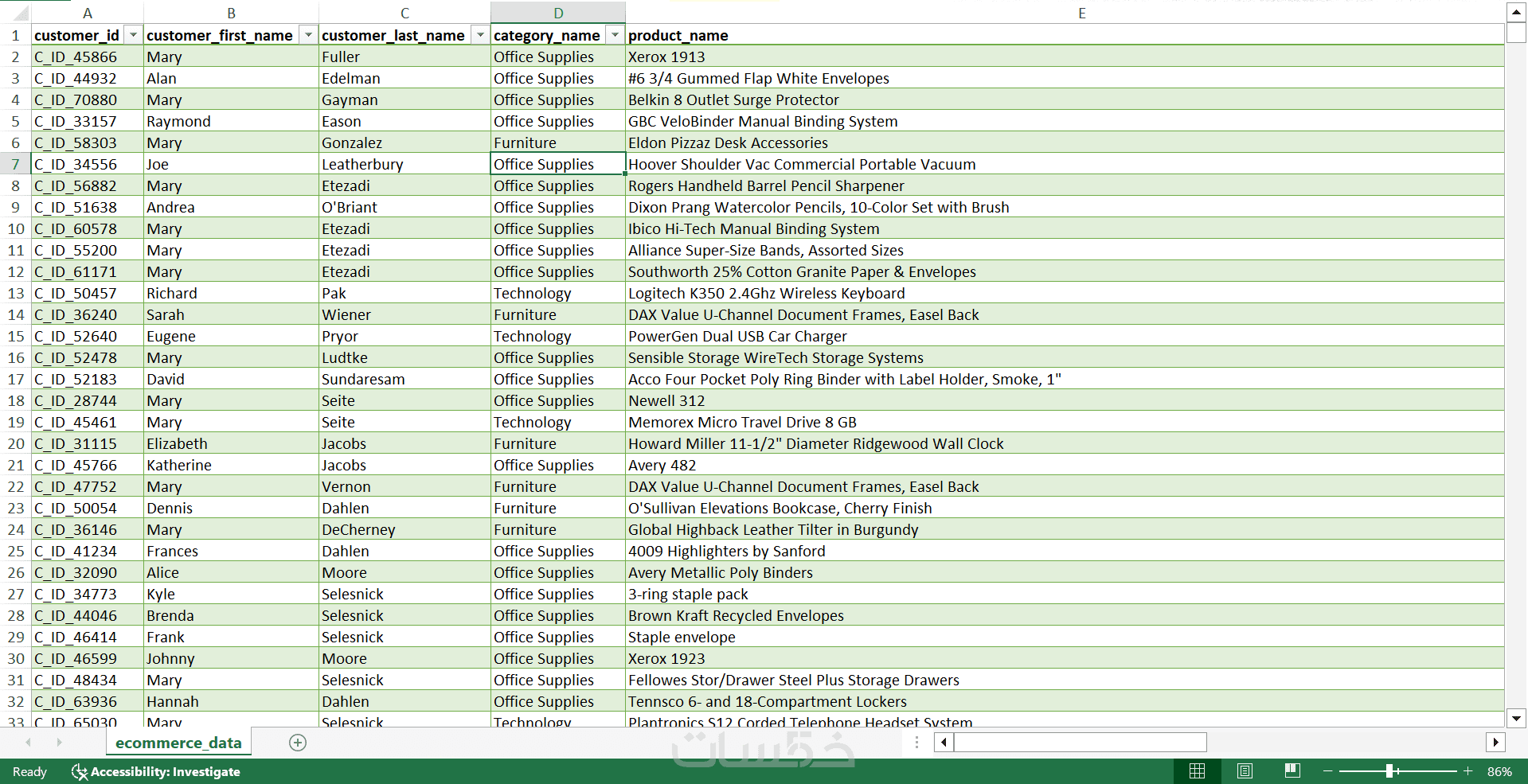Select the Raymond first name cell

click(x=231, y=121)
